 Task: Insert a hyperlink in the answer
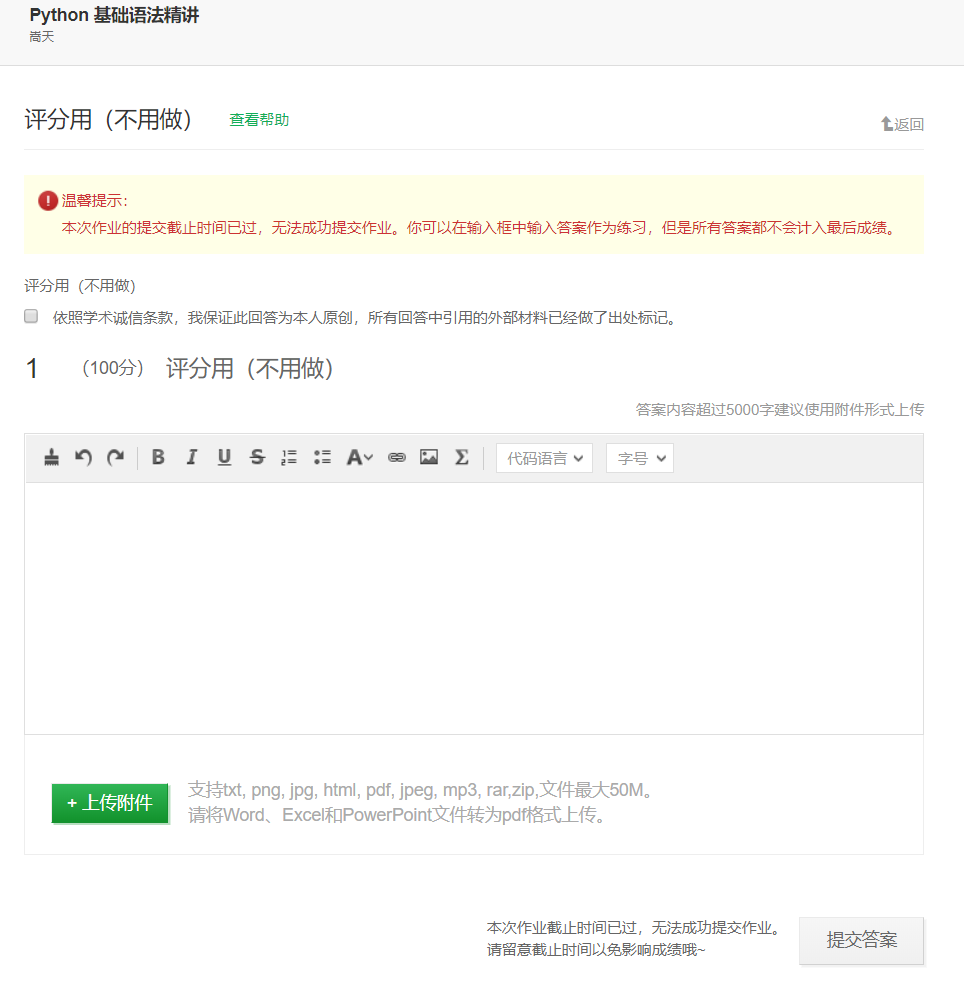[x=397, y=458]
